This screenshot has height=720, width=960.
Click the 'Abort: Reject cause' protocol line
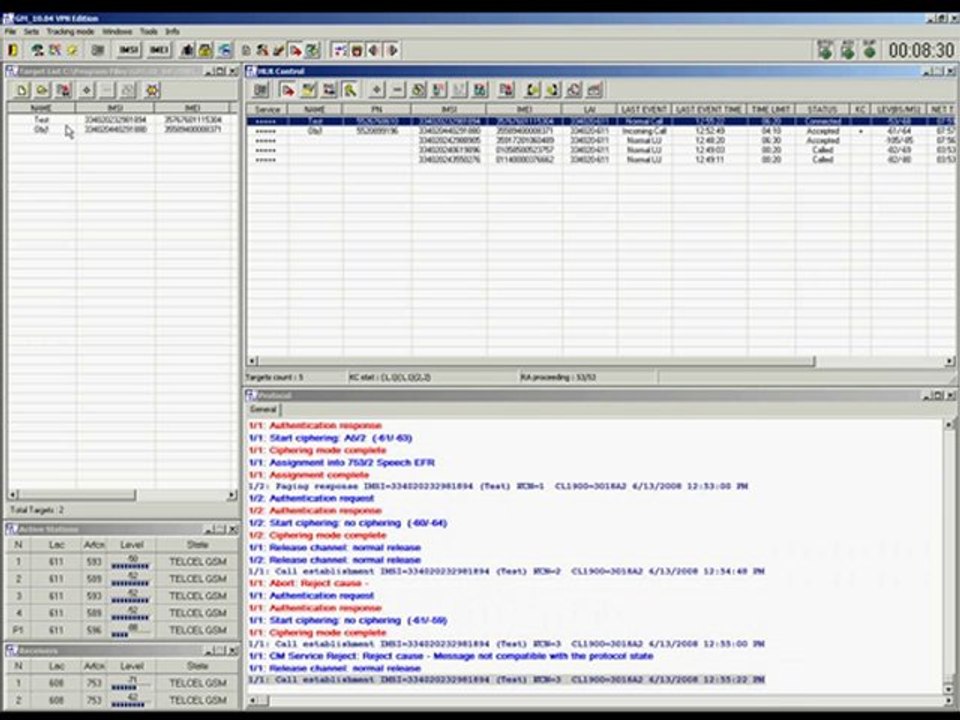(x=309, y=583)
